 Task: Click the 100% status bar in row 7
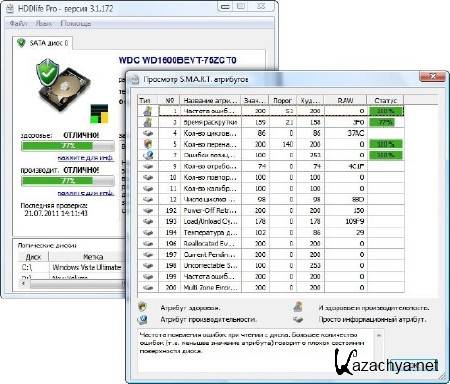pyautogui.click(x=386, y=155)
